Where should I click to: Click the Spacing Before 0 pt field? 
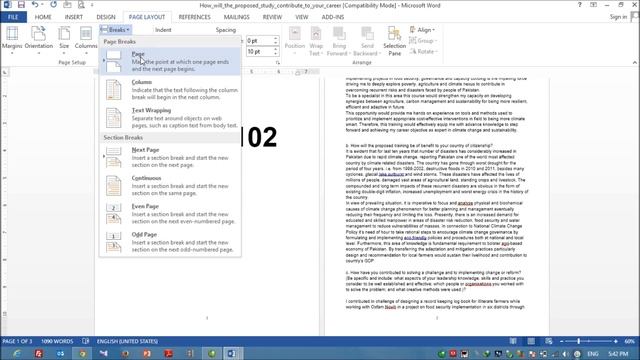click(259, 41)
